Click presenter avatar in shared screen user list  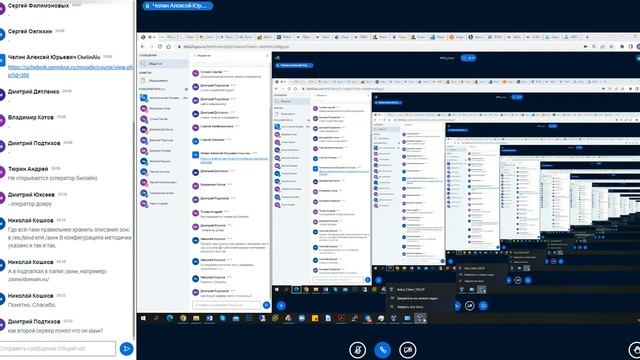pos(144,98)
